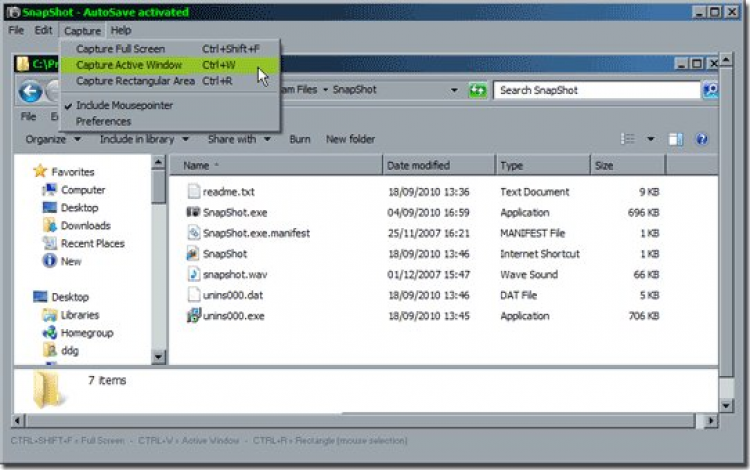Click the Burn button
The image size is (750, 470).
[x=300, y=139]
